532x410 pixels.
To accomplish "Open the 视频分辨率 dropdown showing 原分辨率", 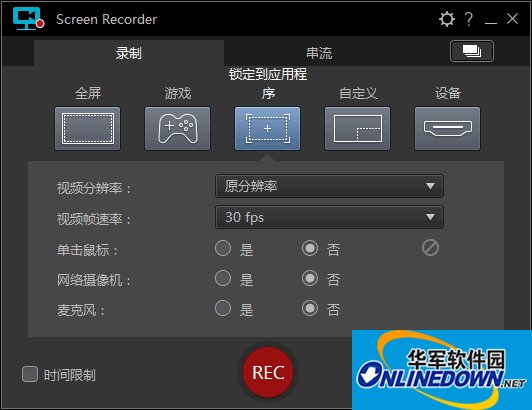I will click(329, 186).
